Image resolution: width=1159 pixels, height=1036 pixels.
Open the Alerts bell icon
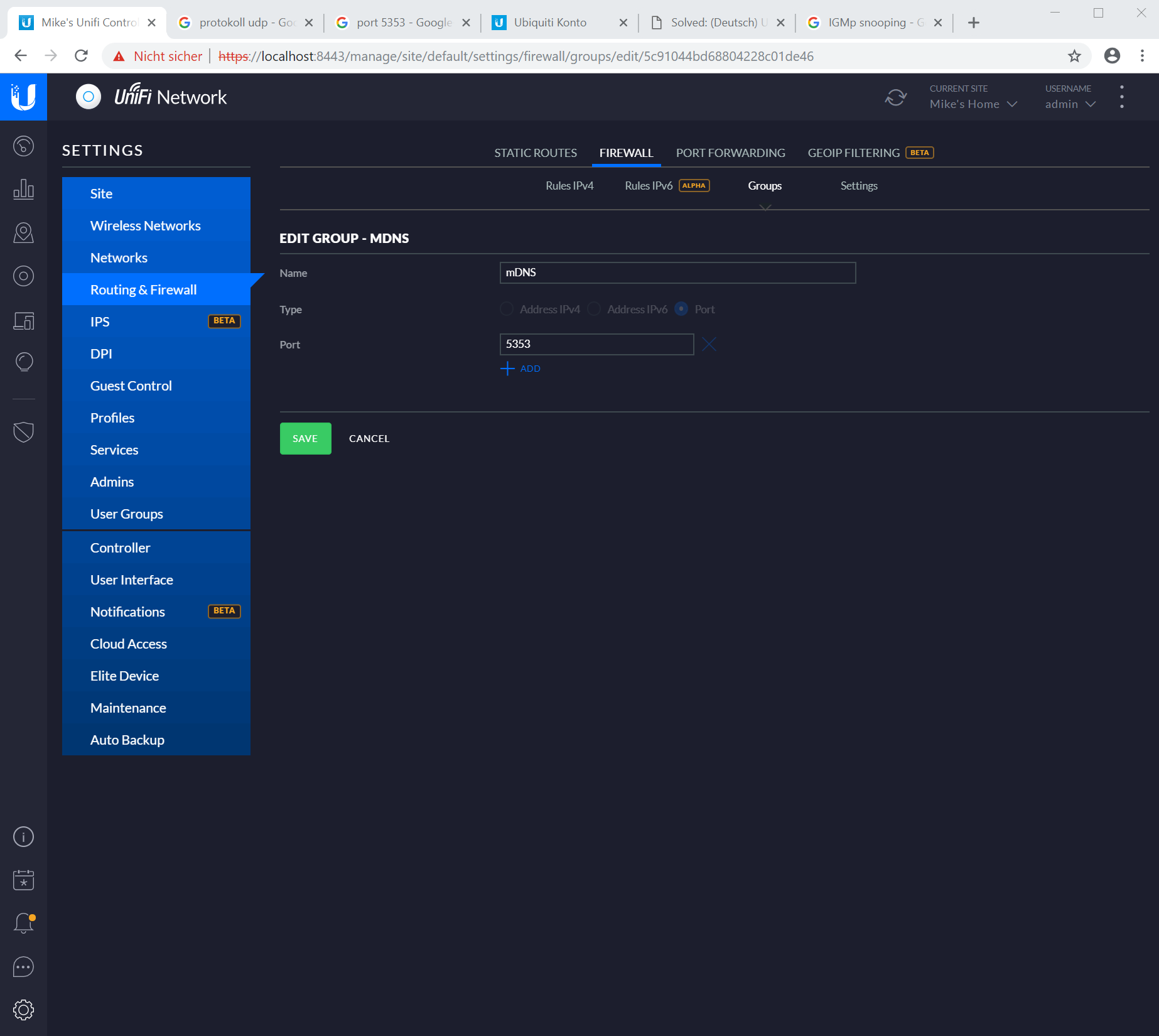tap(23, 923)
